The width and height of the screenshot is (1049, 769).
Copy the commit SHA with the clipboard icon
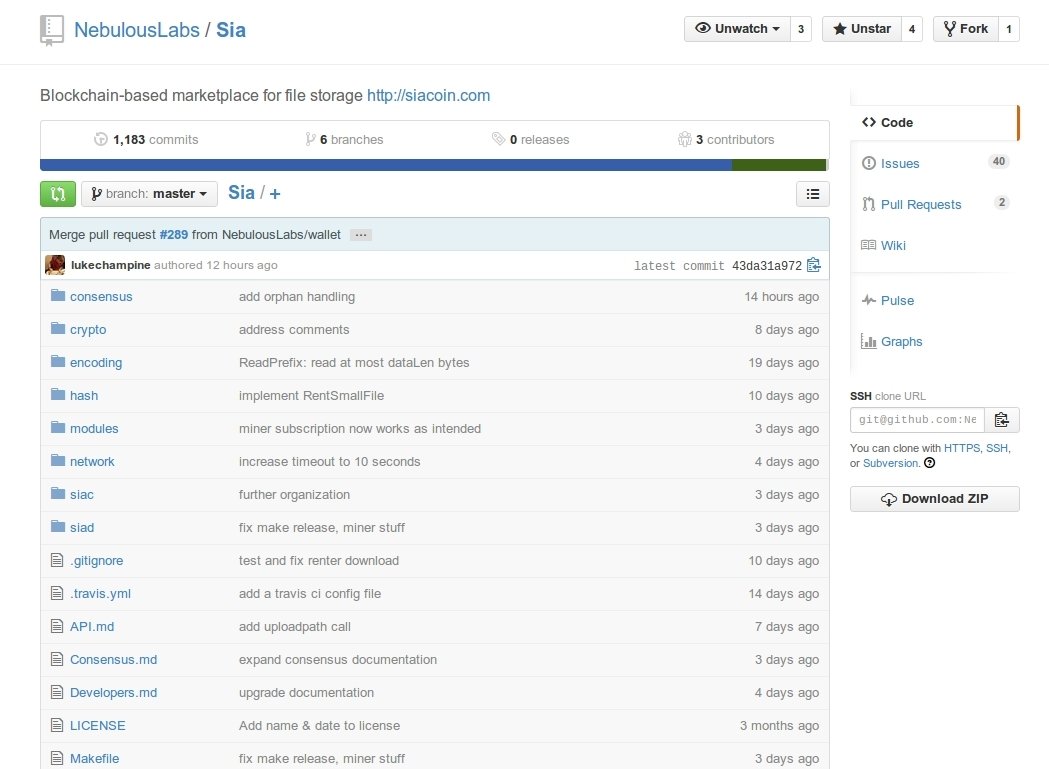point(814,265)
